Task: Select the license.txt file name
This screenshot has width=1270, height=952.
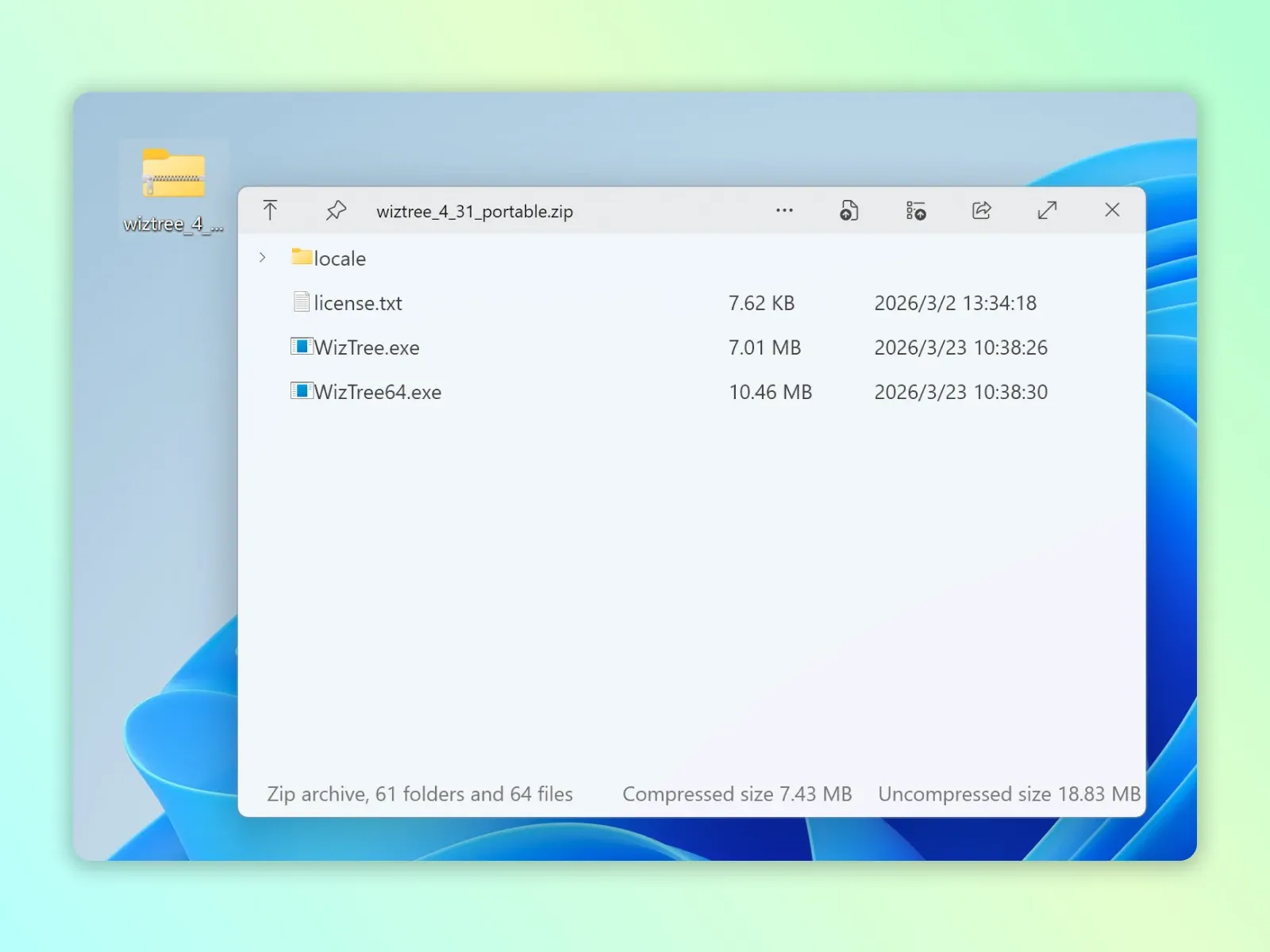Action: click(358, 303)
